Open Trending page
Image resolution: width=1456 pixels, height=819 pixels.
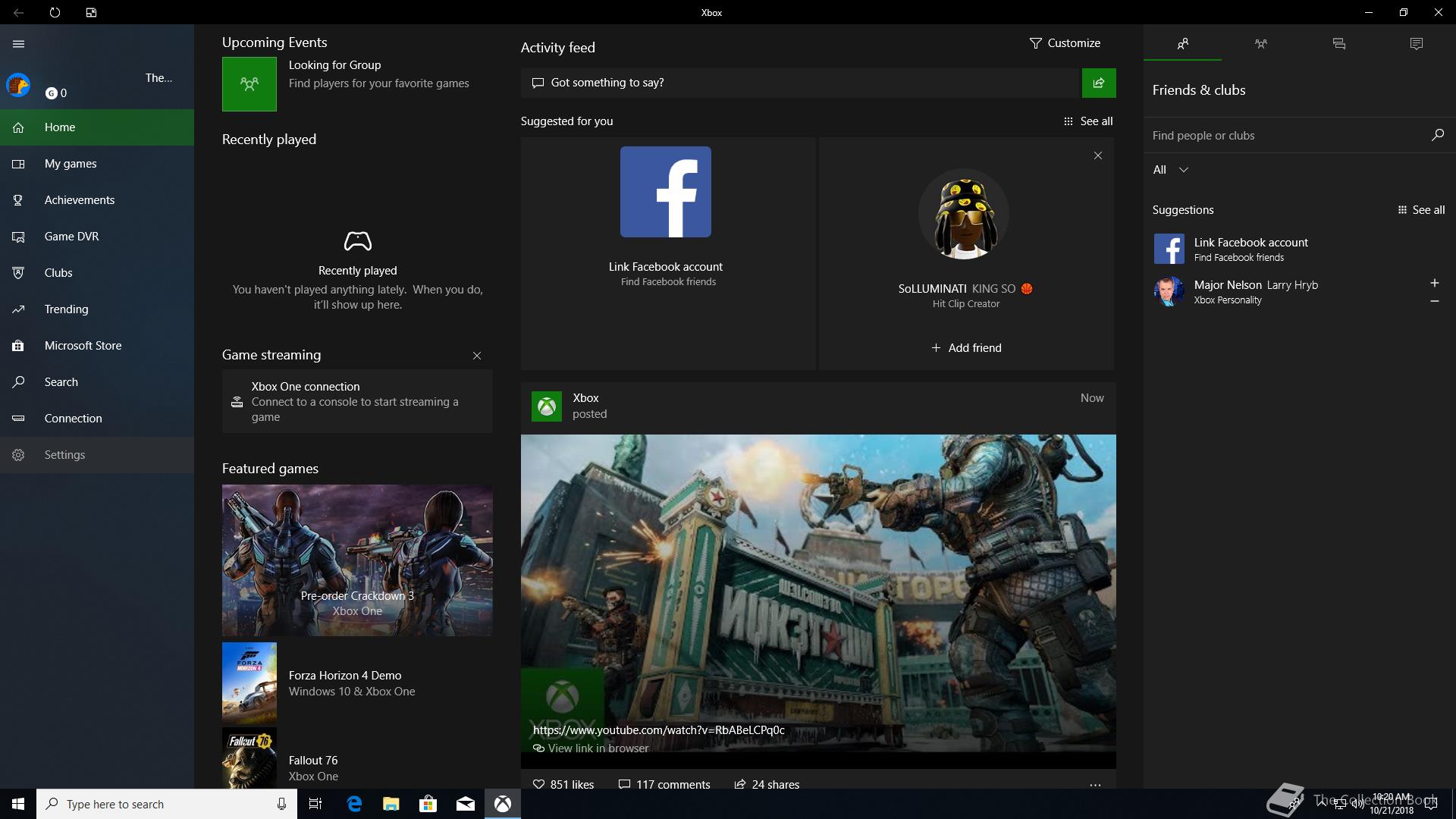coord(97,309)
